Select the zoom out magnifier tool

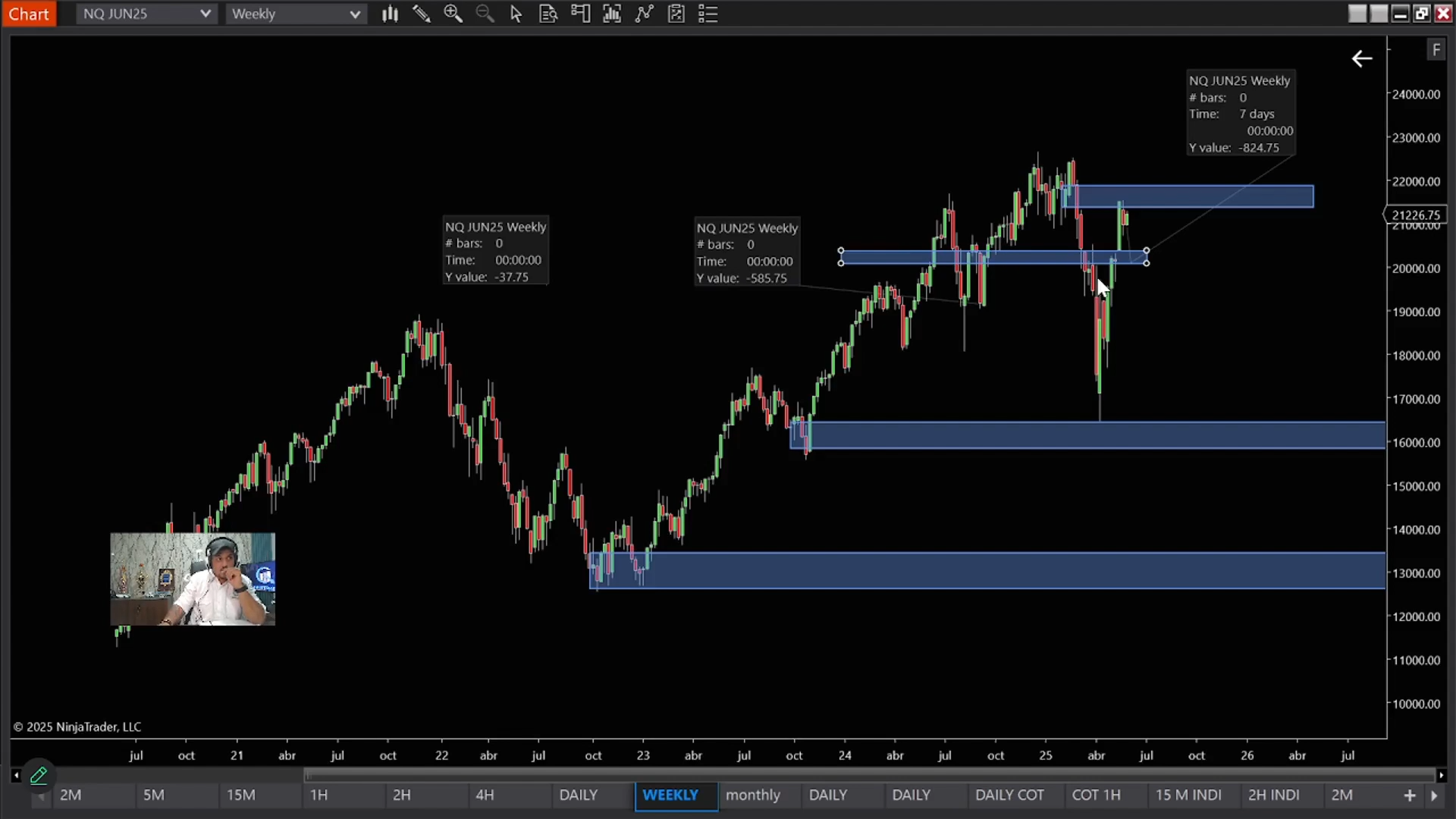tap(485, 14)
